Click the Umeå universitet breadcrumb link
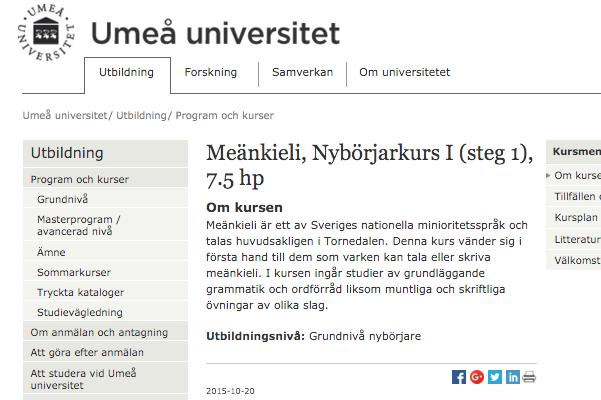601x400 pixels. 65,115
